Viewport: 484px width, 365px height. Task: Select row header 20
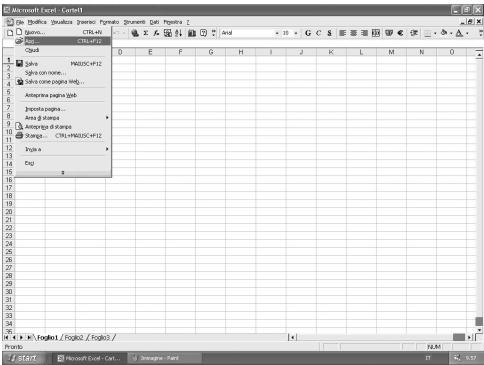point(9,212)
